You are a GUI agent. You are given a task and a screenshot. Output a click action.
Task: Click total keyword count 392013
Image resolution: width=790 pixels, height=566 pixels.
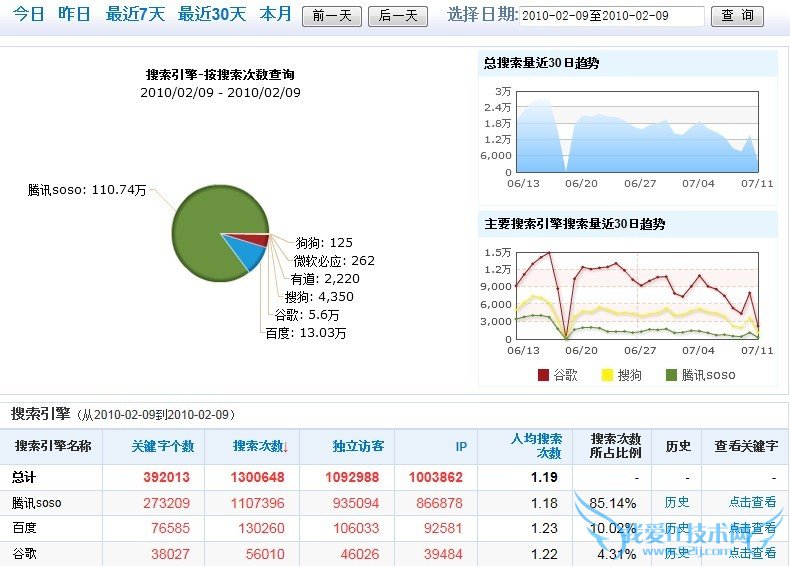tap(166, 477)
